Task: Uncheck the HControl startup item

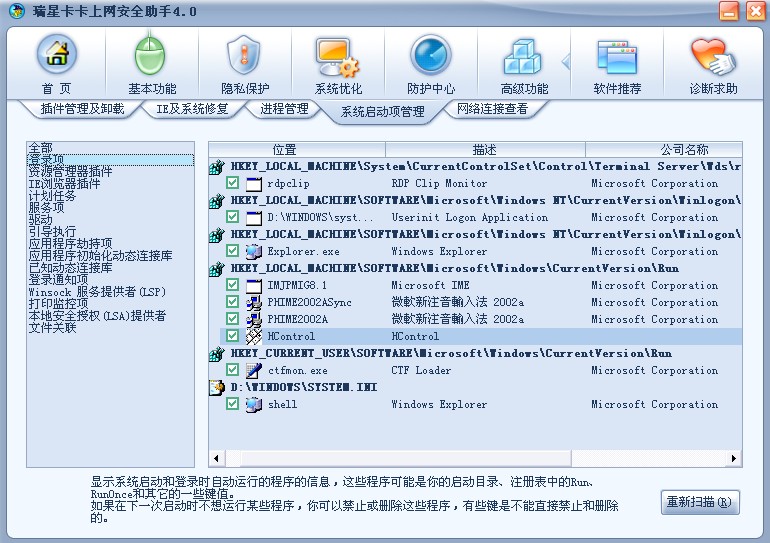Action: pos(233,336)
